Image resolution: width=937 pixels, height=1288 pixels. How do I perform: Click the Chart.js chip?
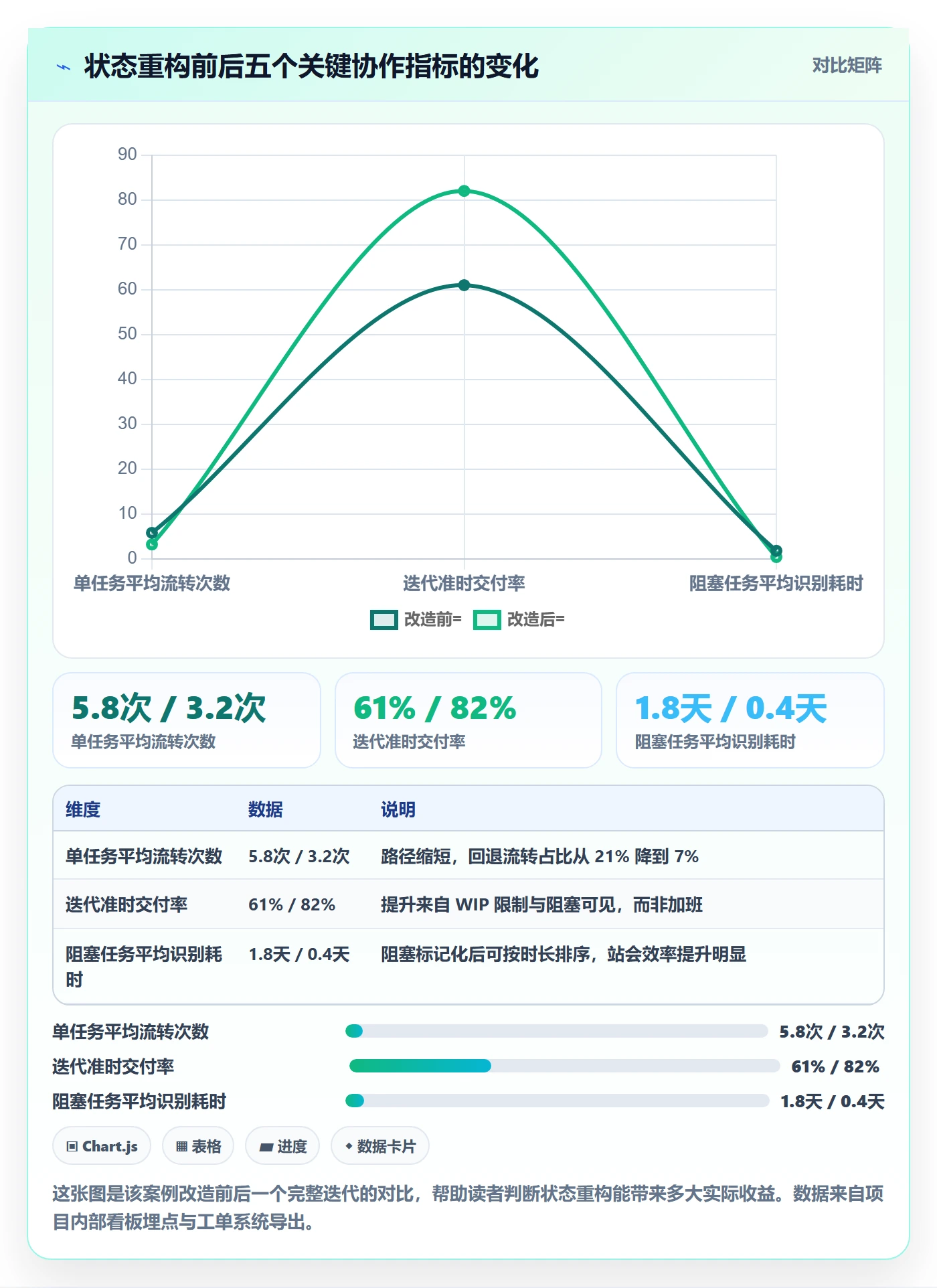click(102, 1146)
